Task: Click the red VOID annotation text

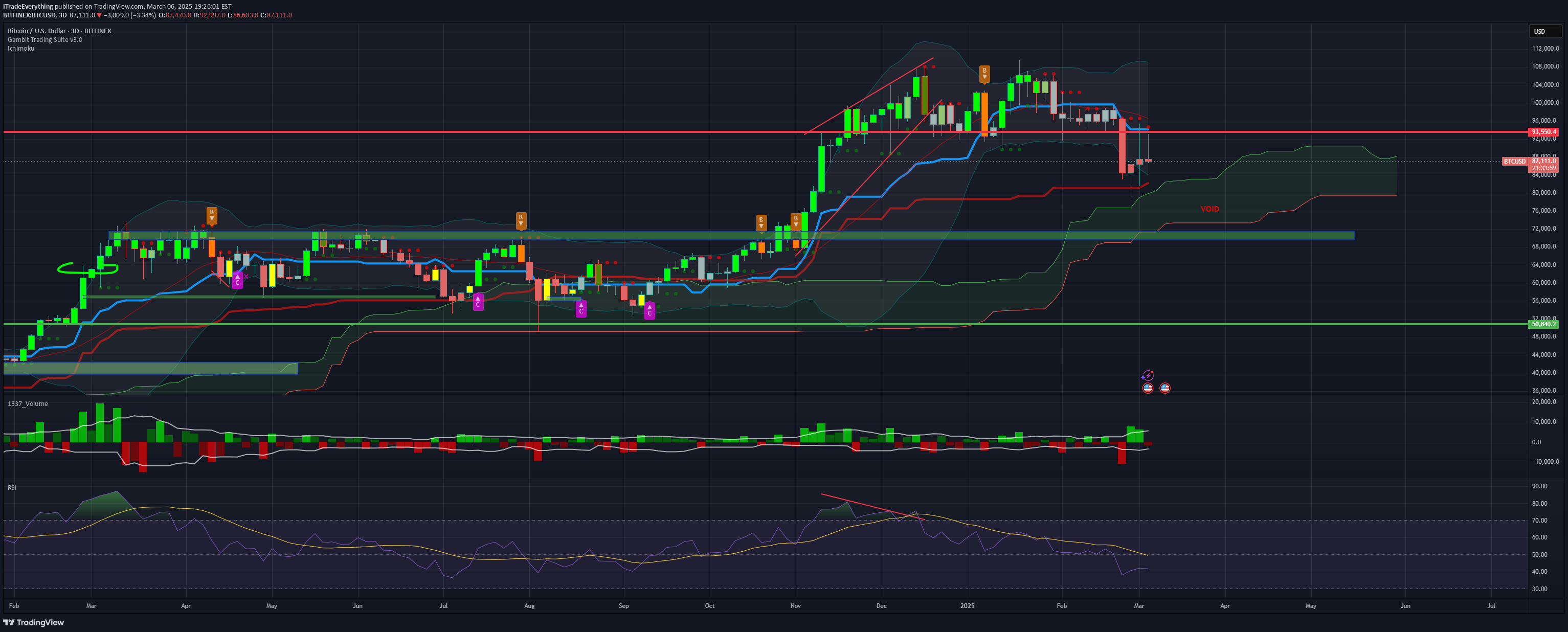Action: [x=1209, y=209]
